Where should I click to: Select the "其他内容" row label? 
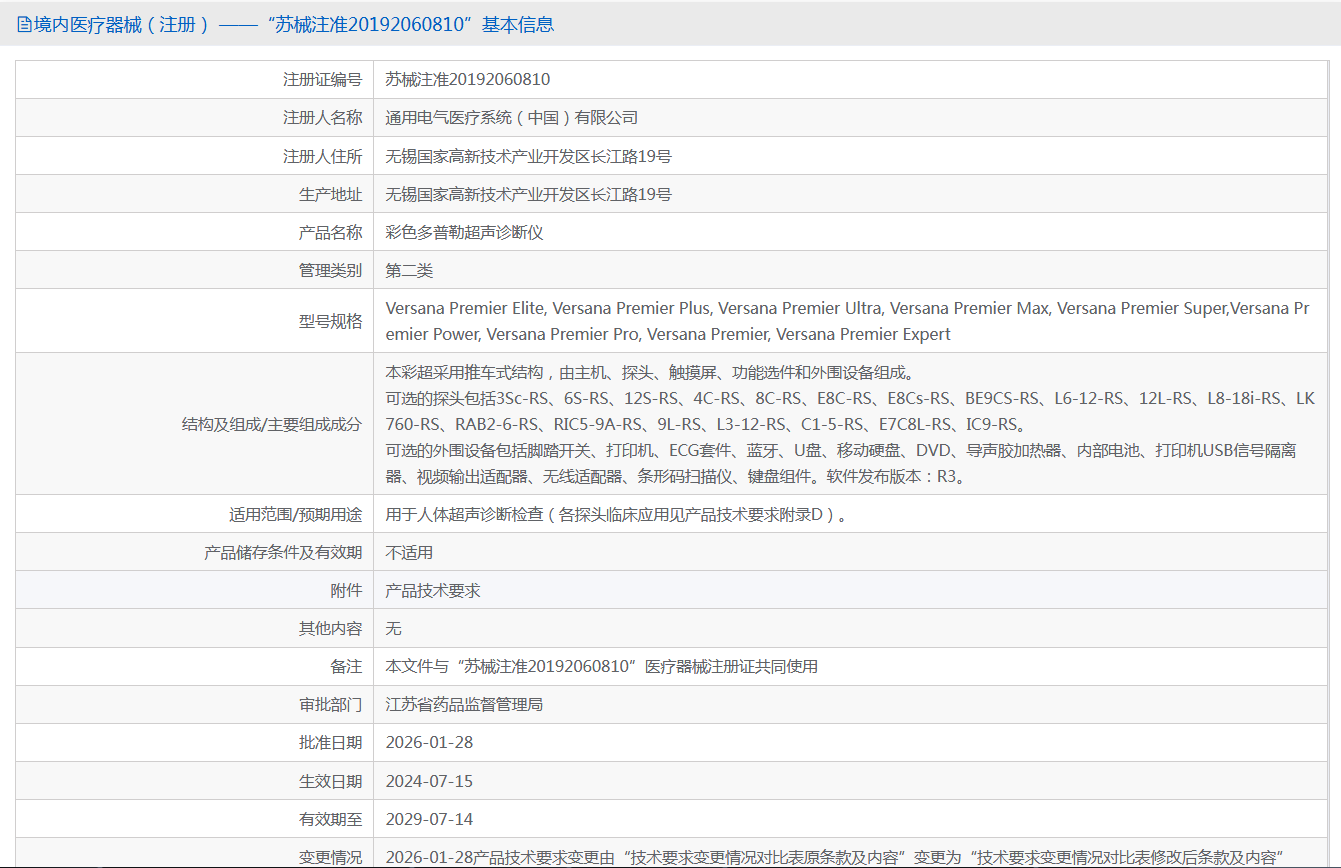(331, 628)
